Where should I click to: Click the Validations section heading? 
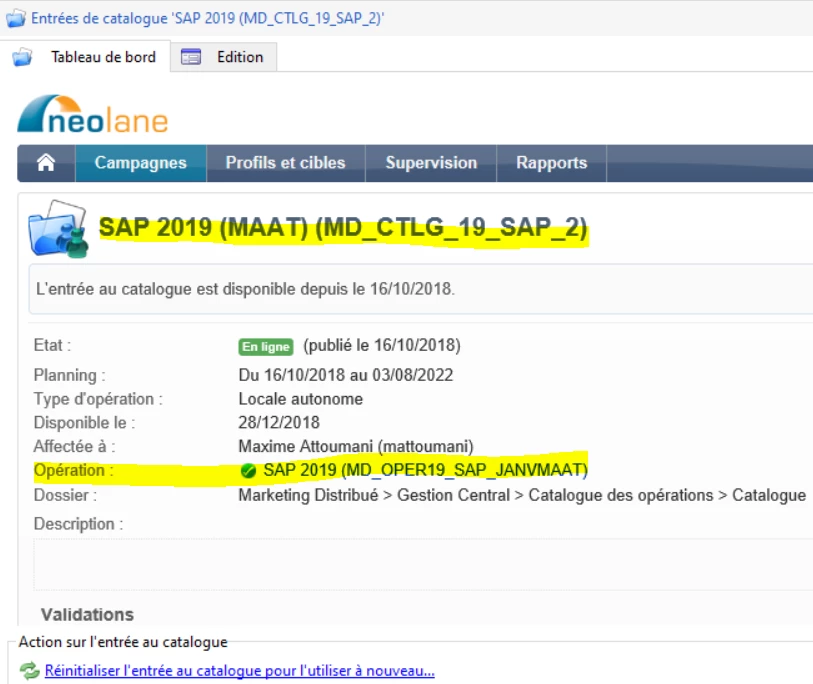click(x=88, y=615)
